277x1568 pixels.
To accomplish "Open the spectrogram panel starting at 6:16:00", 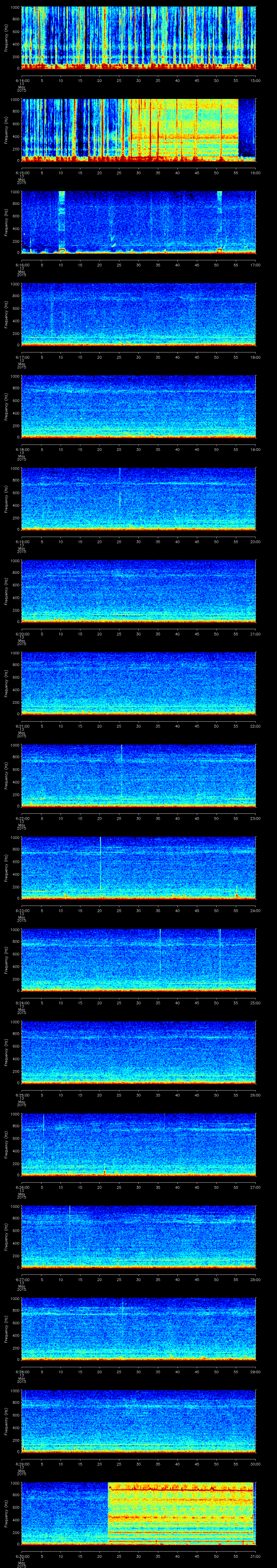I will 139,222.
